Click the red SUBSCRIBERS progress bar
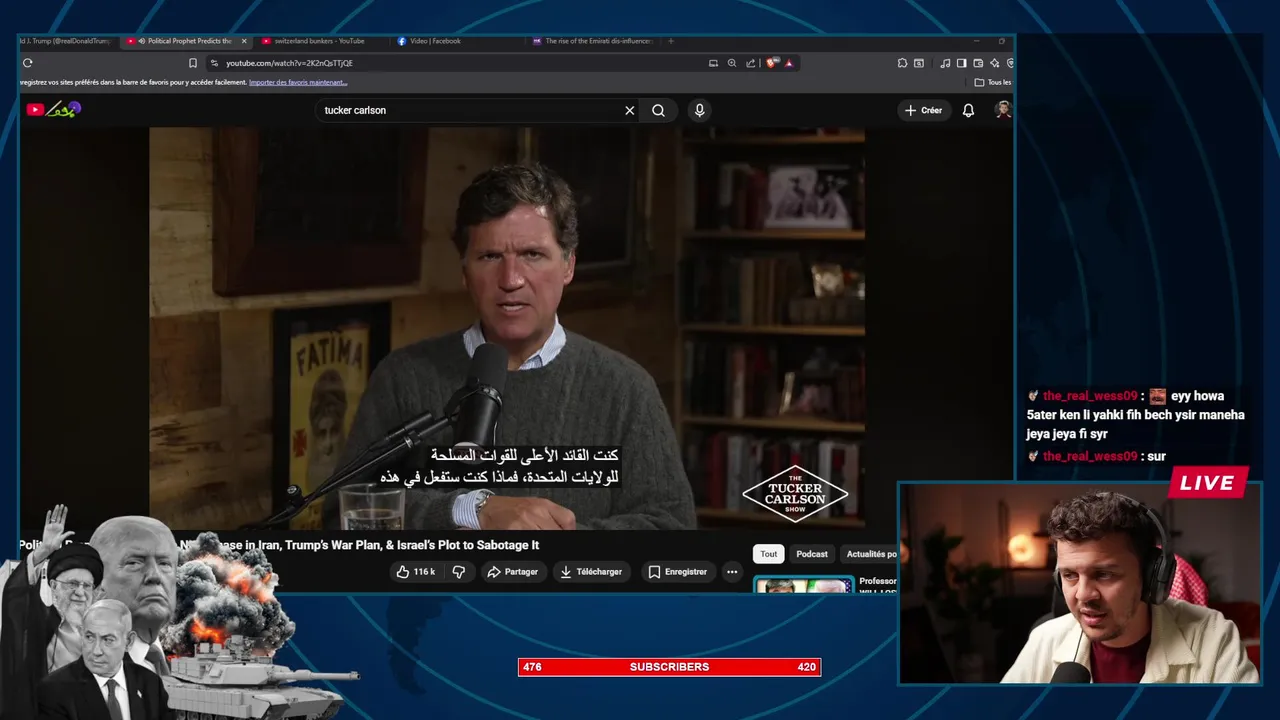The image size is (1280, 720). click(x=669, y=667)
